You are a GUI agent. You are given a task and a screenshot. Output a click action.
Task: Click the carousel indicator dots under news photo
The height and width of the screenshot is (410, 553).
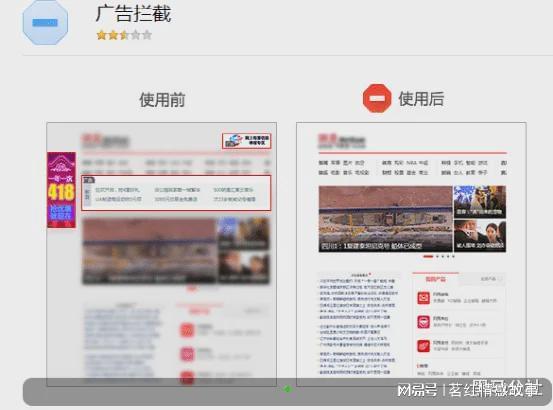click(439, 256)
